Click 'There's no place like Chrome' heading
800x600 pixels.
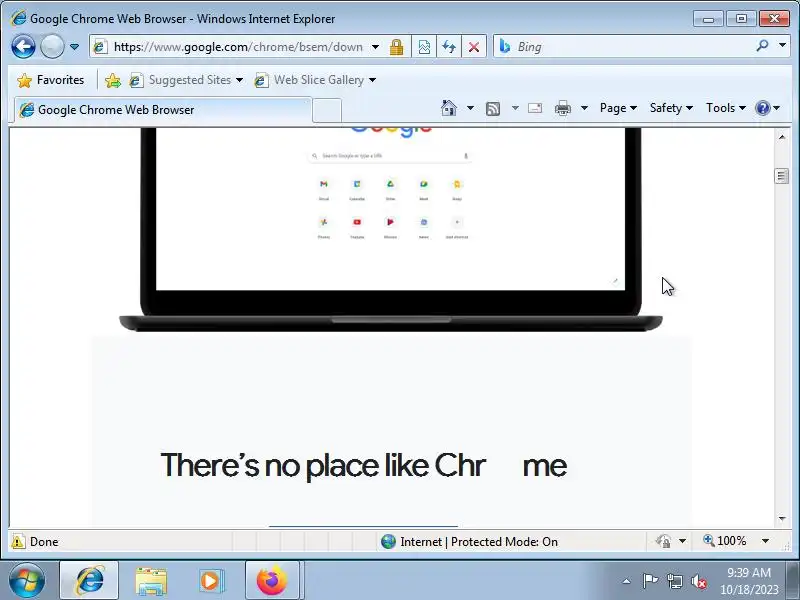pos(364,465)
